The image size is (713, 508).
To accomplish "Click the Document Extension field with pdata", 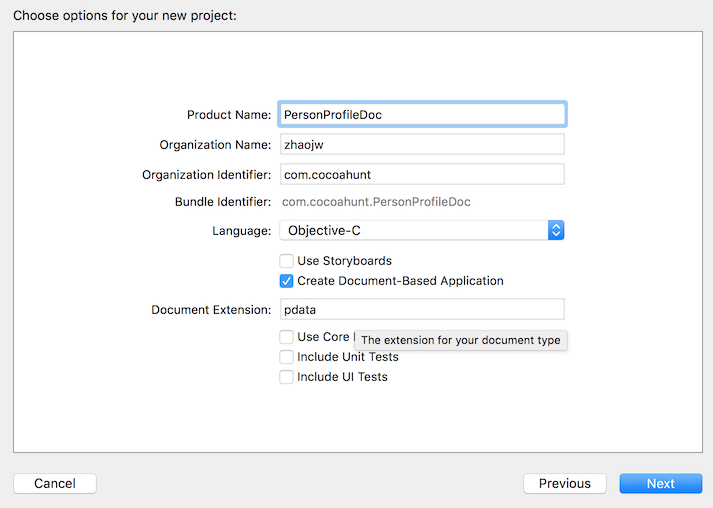I will click(x=421, y=310).
